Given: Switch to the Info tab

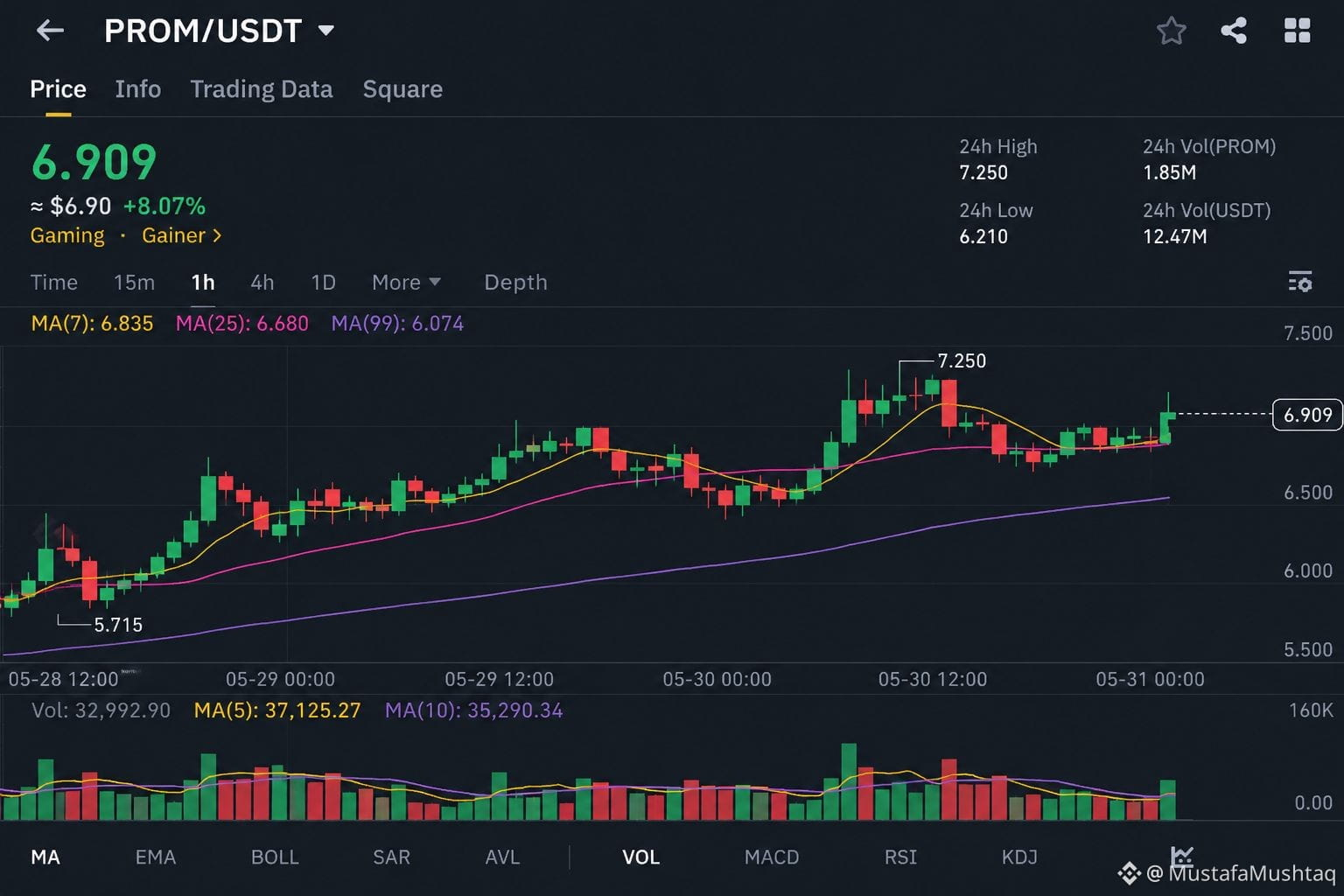Looking at the screenshot, I should [138, 89].
